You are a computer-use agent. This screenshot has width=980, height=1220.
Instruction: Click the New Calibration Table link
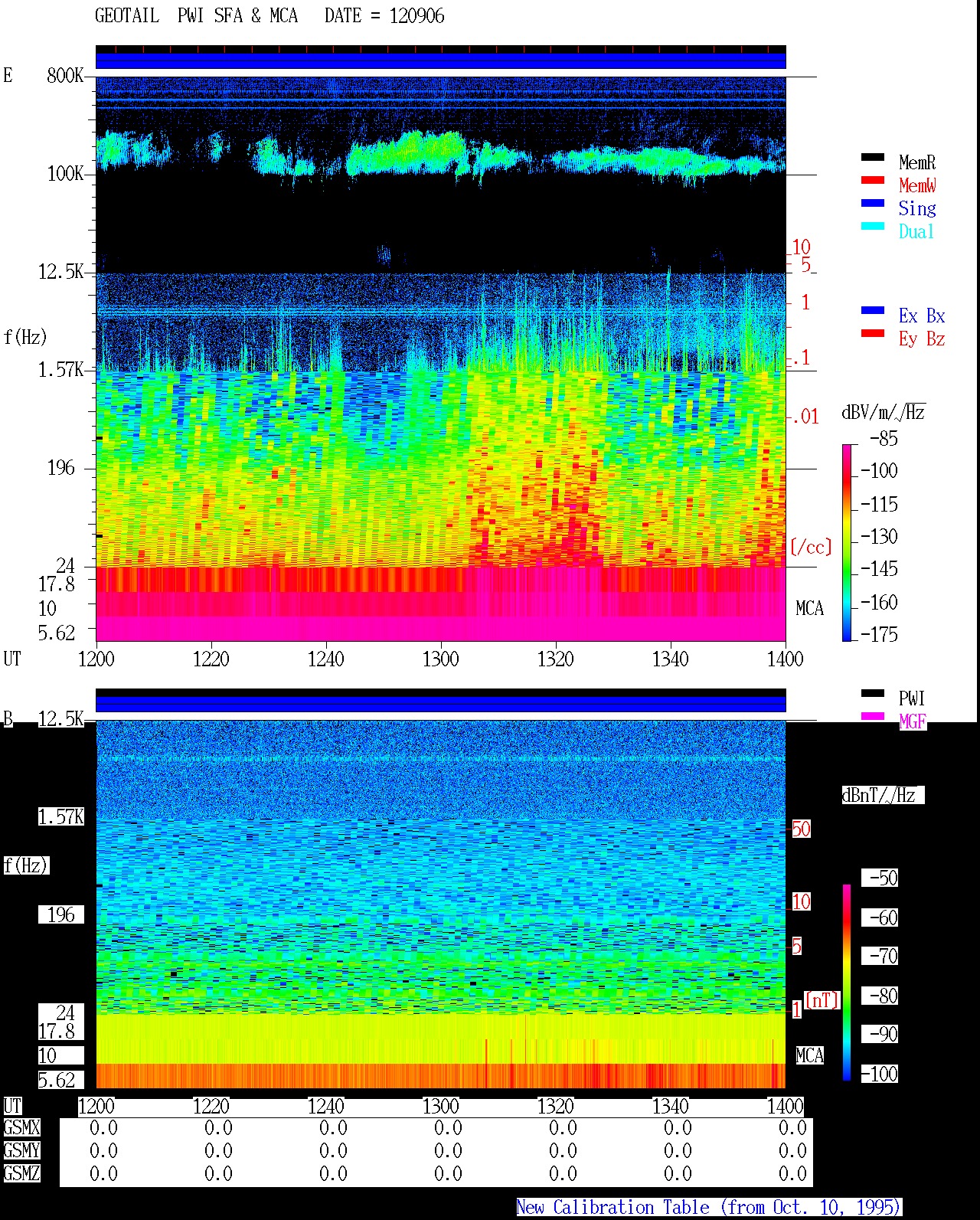[709, 1208]
